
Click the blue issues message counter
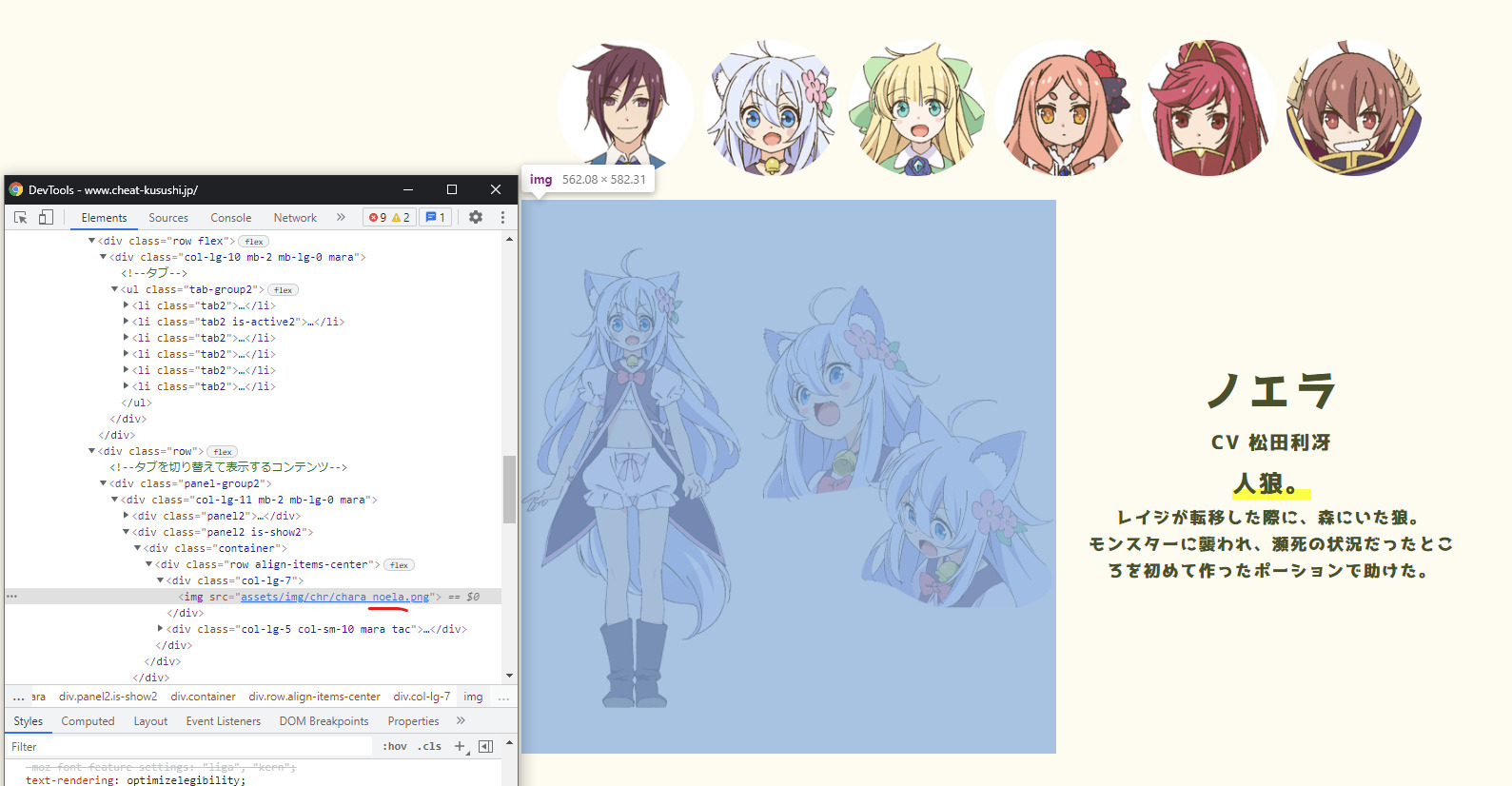[435, 218]
